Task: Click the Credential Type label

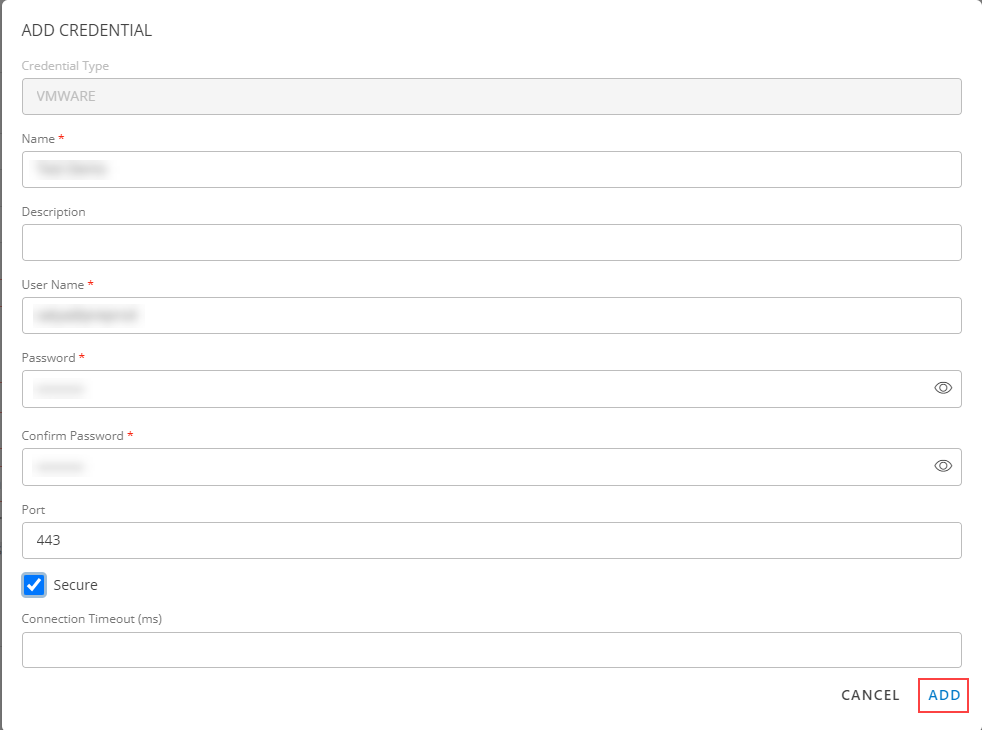Action: click(65, 66)
